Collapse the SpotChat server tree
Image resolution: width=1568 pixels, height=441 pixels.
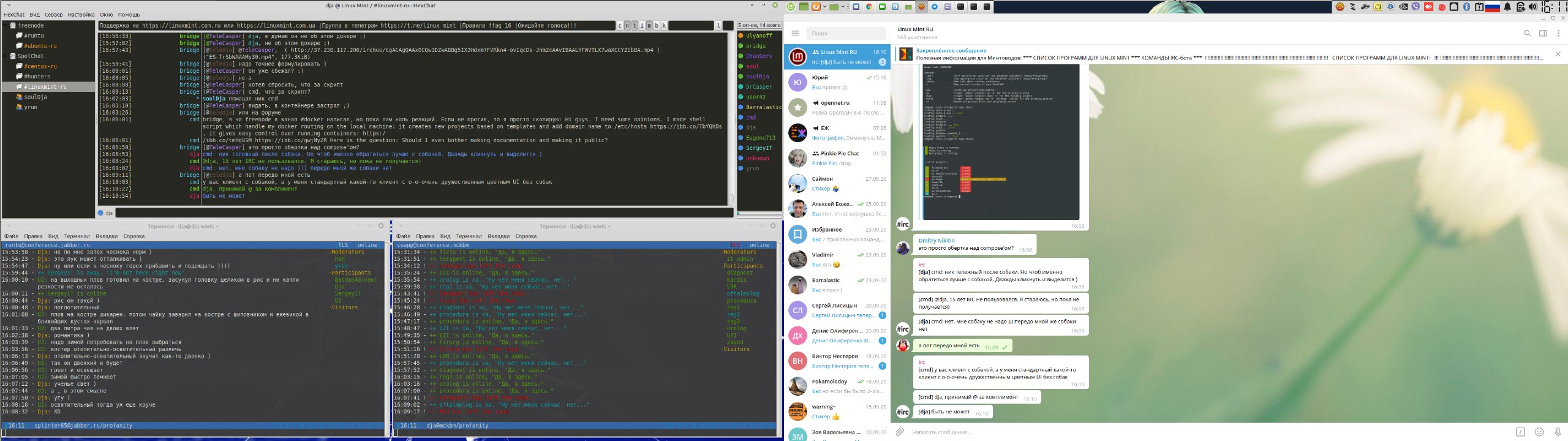(x=5, y=56)
